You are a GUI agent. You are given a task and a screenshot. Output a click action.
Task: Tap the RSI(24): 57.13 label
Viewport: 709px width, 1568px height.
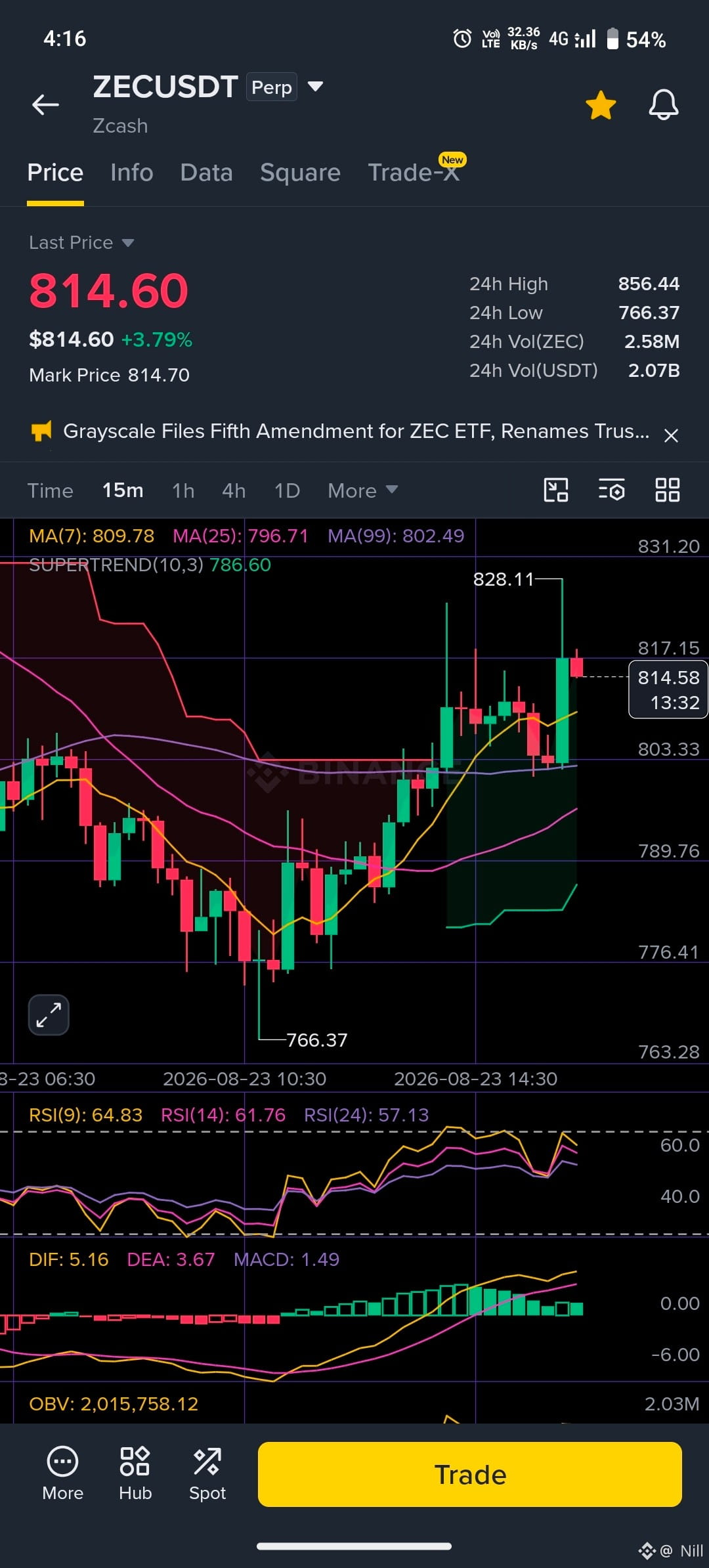(x=366, y=1115)
